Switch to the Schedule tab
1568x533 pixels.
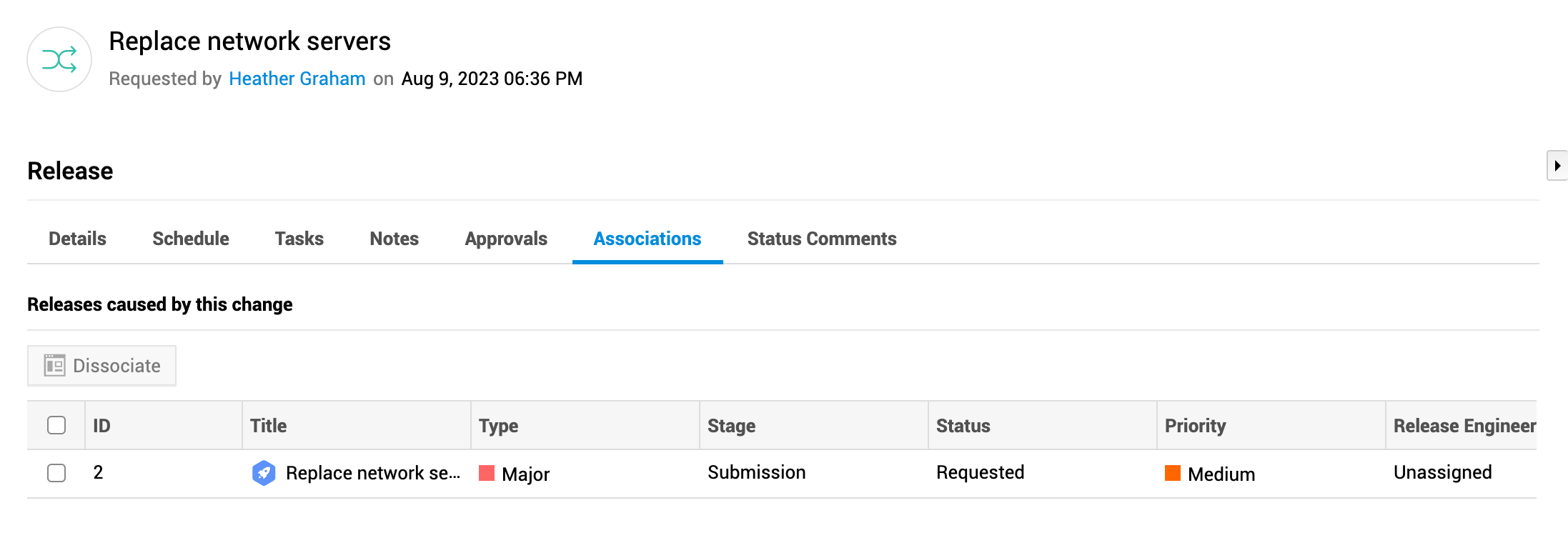191,239
